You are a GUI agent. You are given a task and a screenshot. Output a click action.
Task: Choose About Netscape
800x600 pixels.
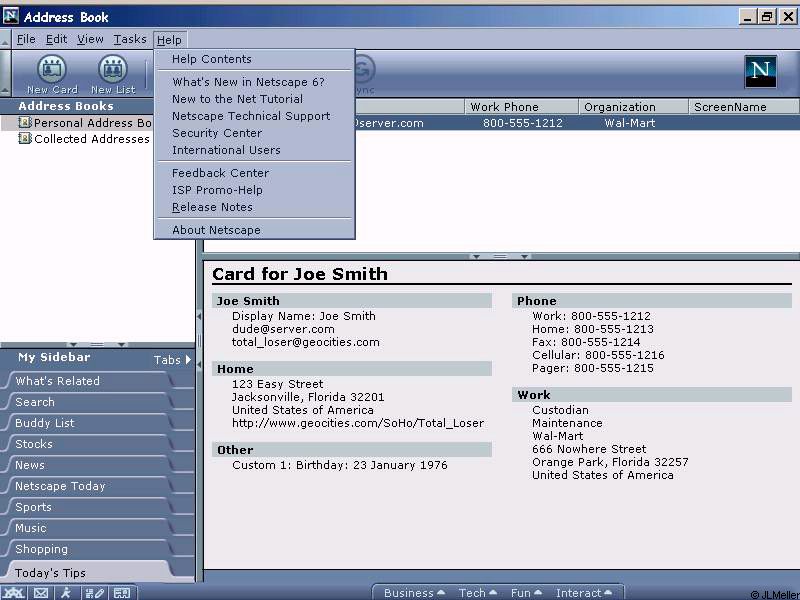click(x=254, y=230)
